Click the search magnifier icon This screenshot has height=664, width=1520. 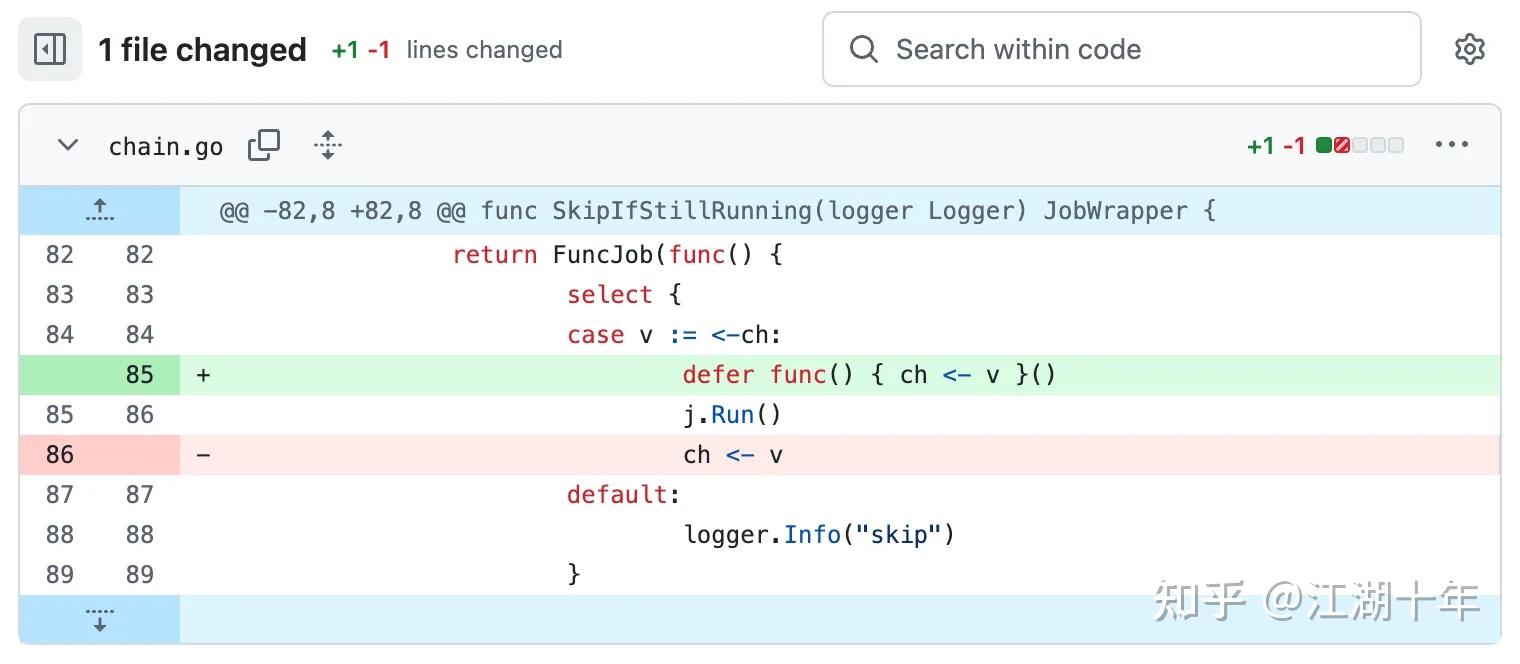coord(863,49)
